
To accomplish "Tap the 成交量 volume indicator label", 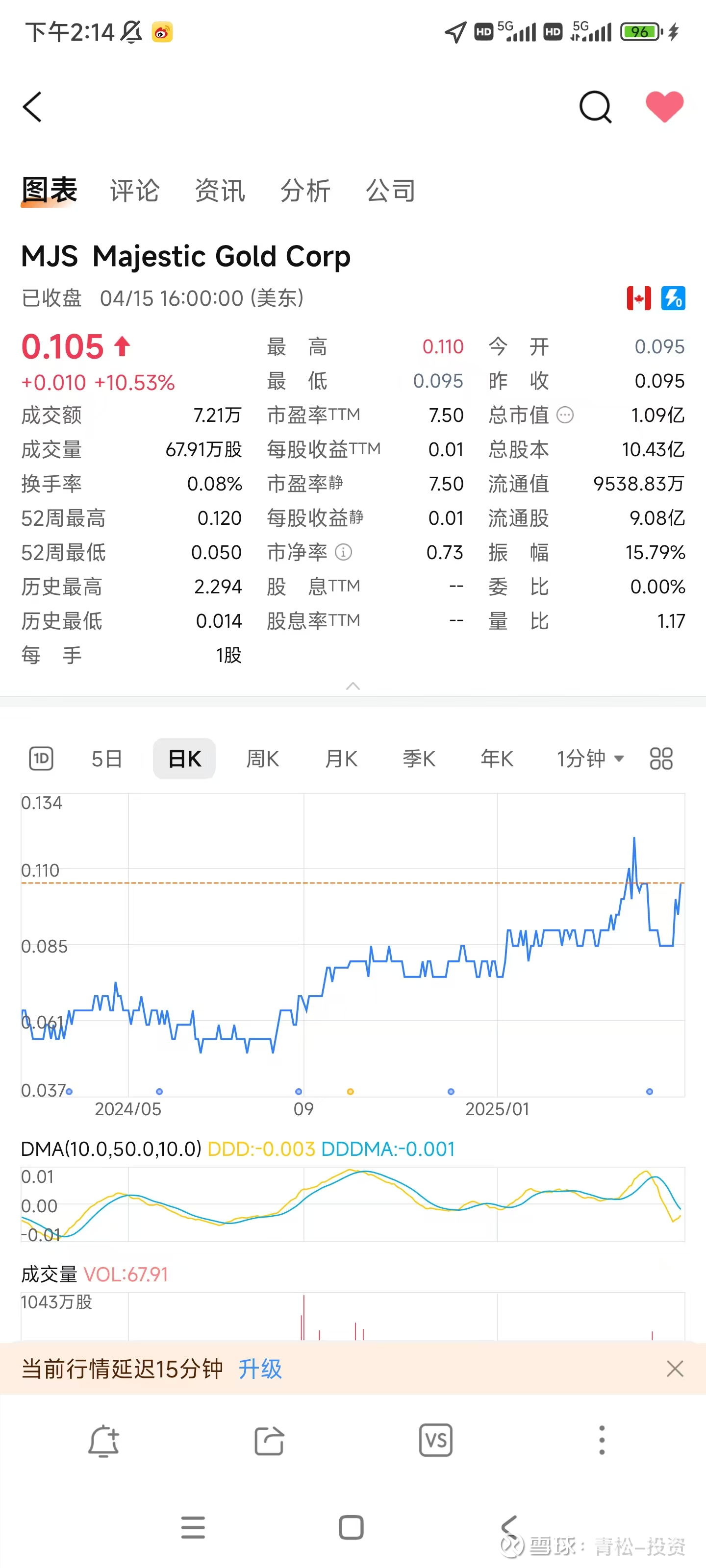I will [x=50, y=1274].
